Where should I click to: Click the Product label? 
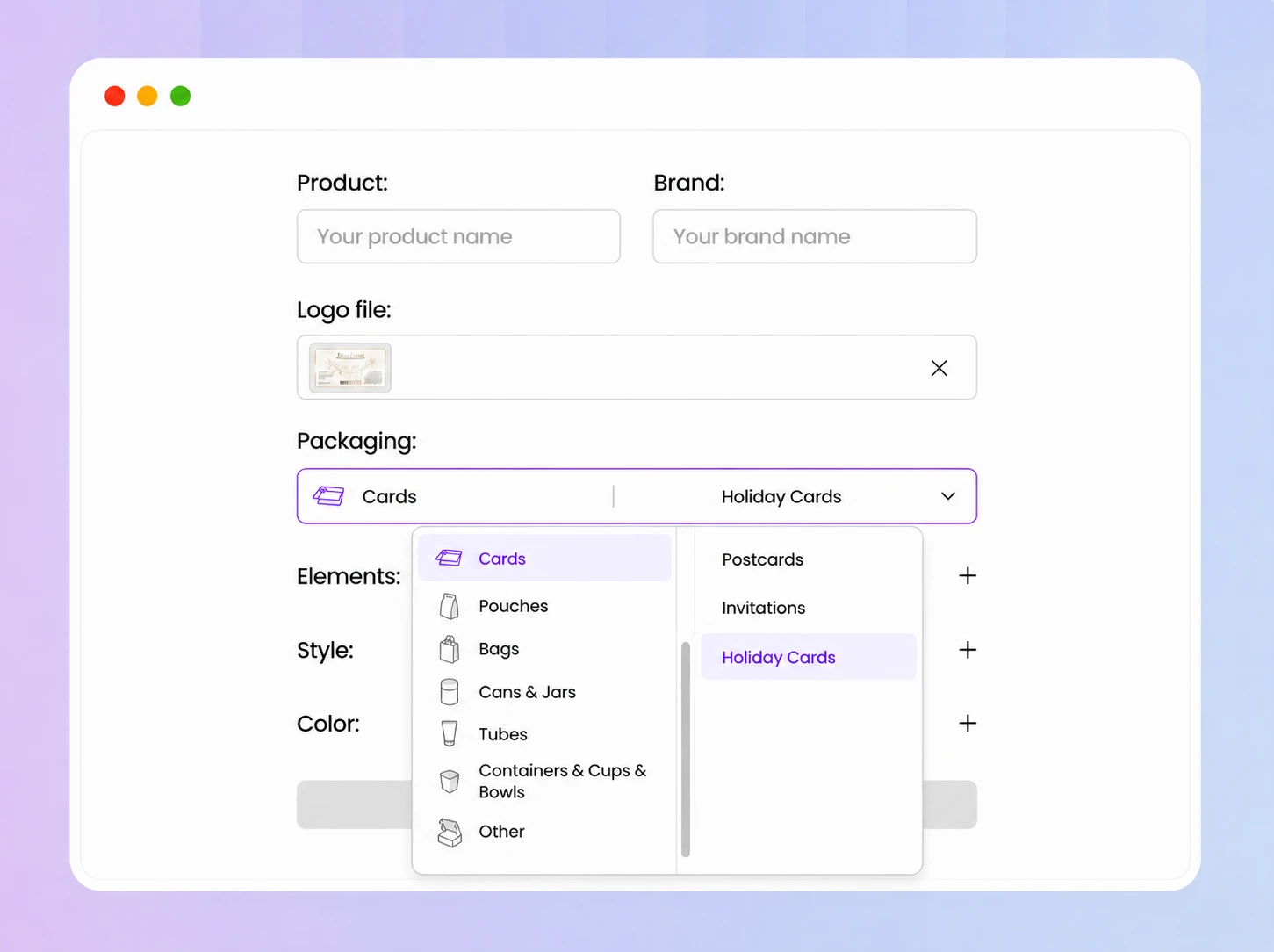coord(342,183)
